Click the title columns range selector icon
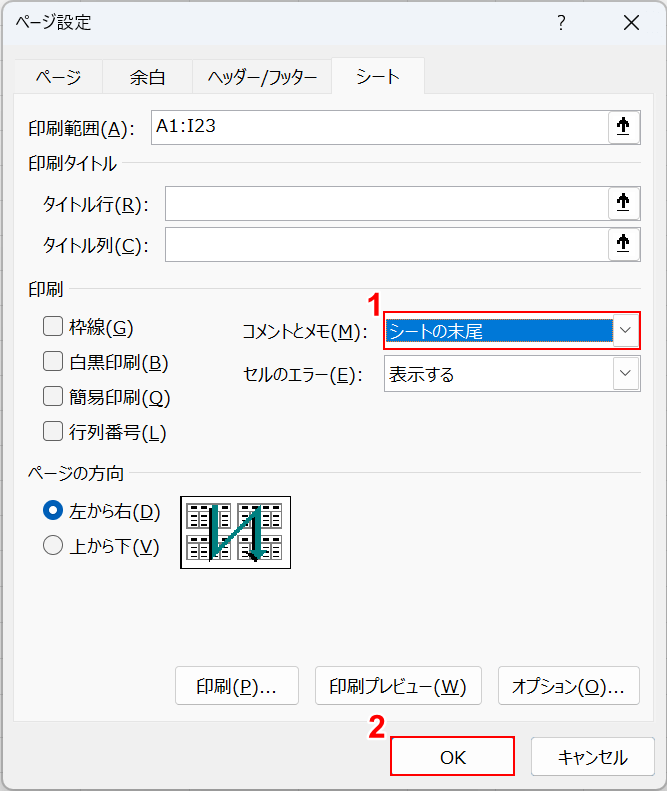Screen dimensions: 667x791 click(623, 244)
